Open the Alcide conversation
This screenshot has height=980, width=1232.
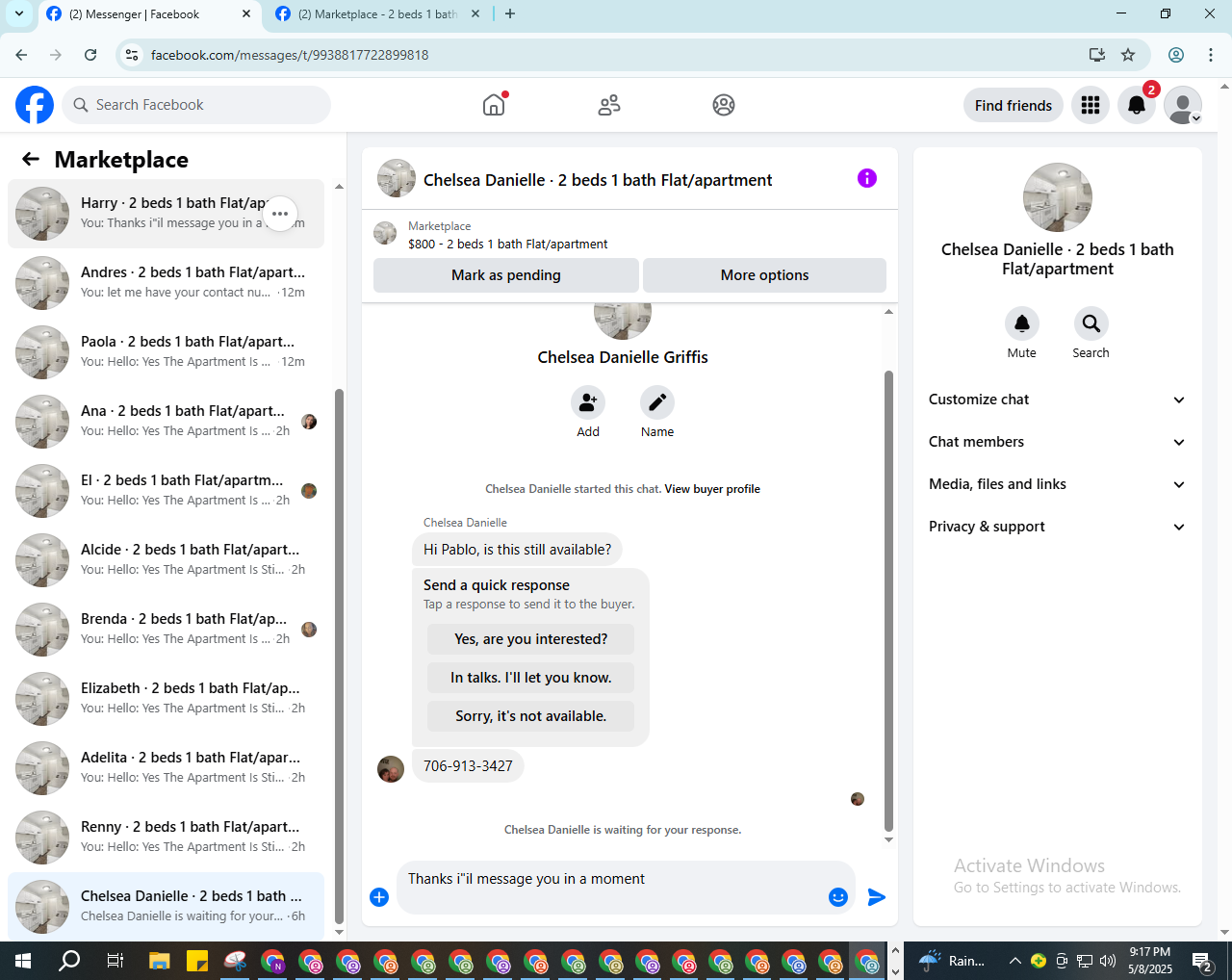(166, 559)
